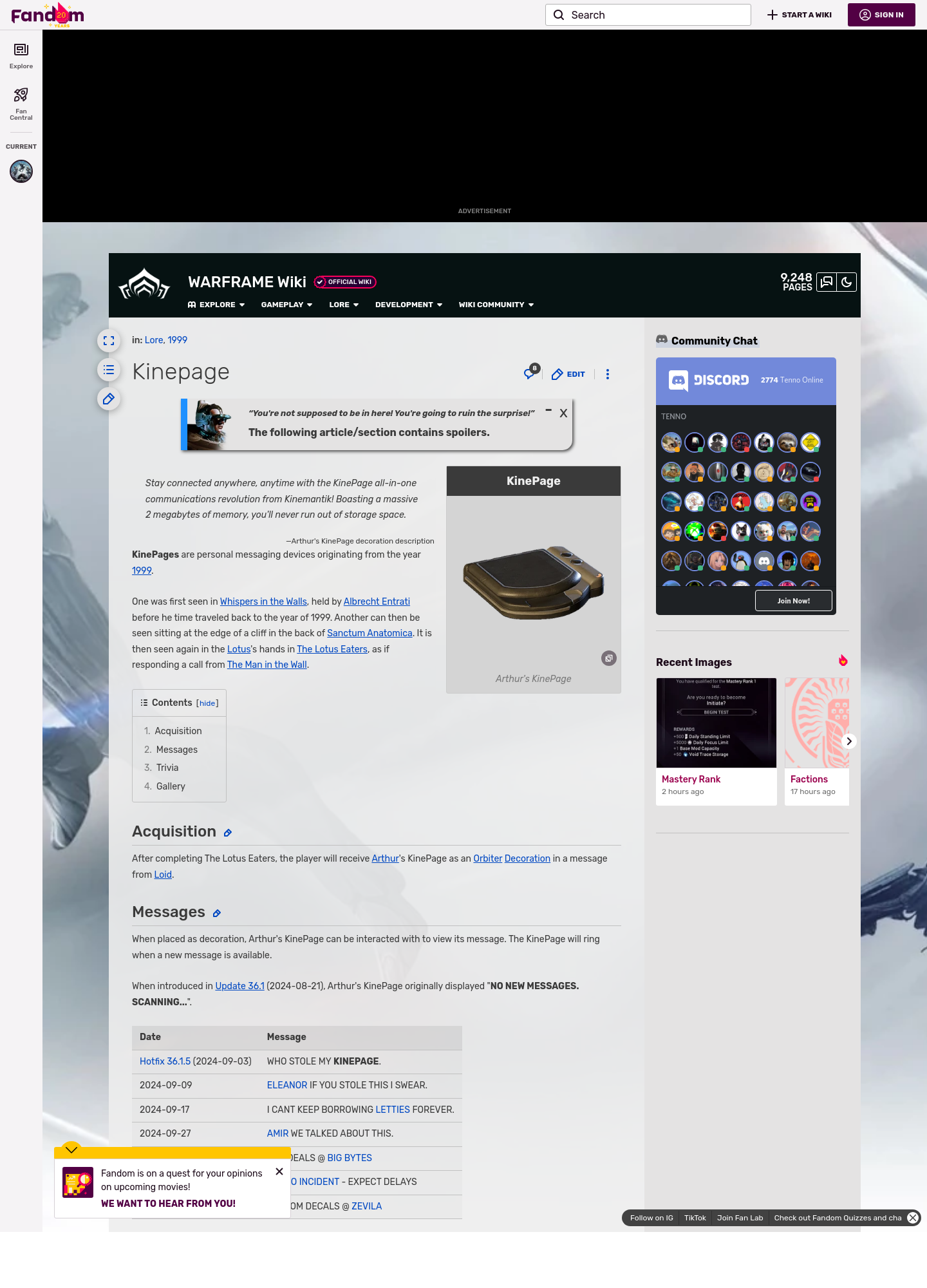This screenshot has height=1288, width=927.
Task: Enlarge the KinePage infobox image icon
Action: pos(609,658)
